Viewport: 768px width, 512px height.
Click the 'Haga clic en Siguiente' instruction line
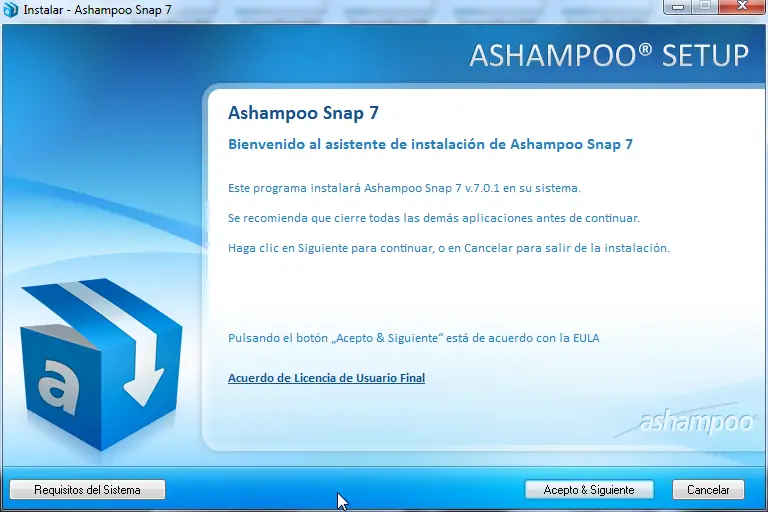[449, 248]
